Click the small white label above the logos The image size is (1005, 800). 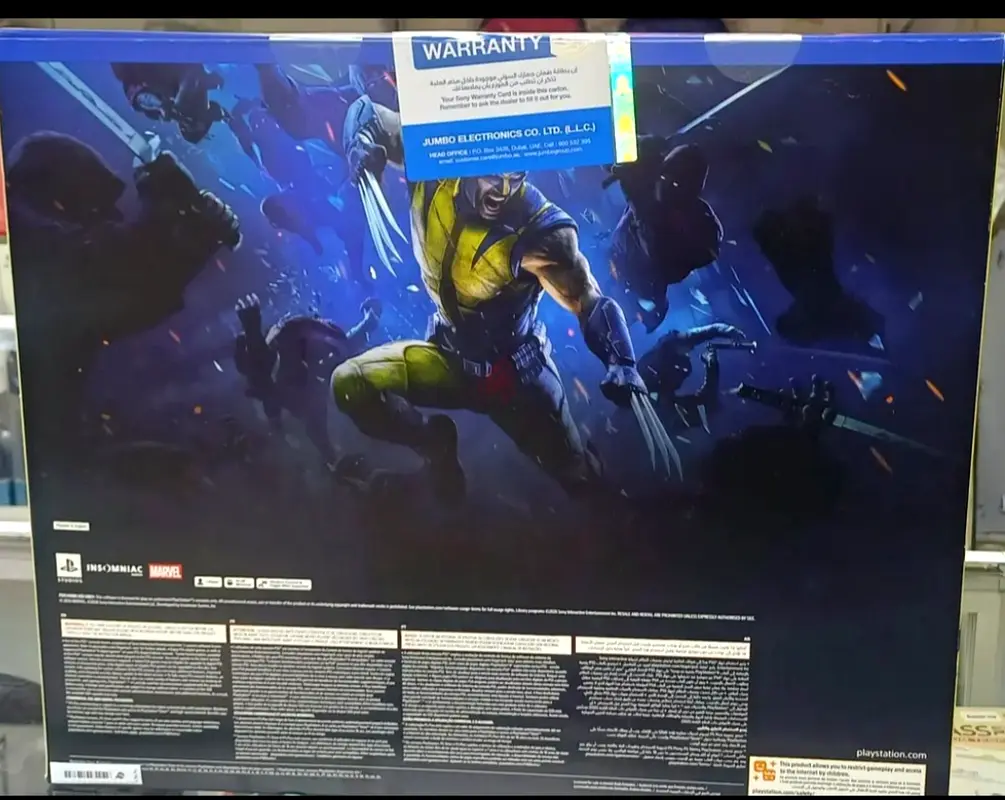click(71, 526)
